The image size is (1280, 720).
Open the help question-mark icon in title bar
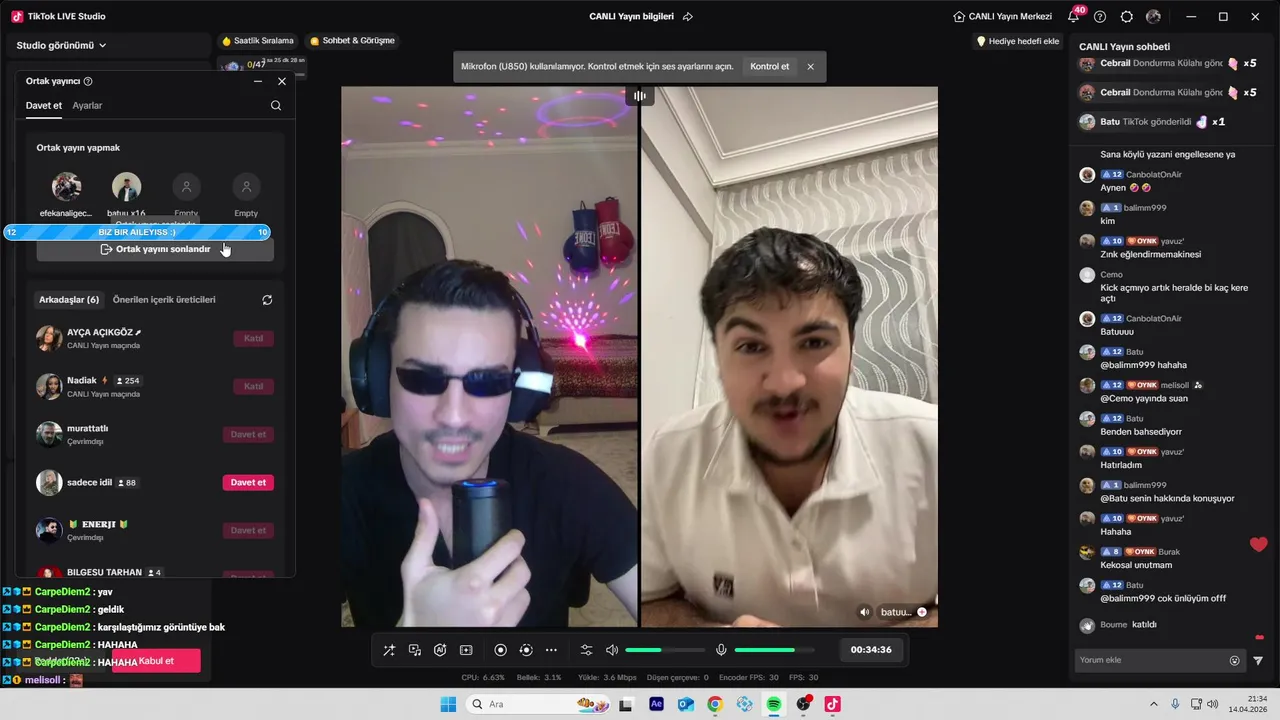[x=1100, y=16]
